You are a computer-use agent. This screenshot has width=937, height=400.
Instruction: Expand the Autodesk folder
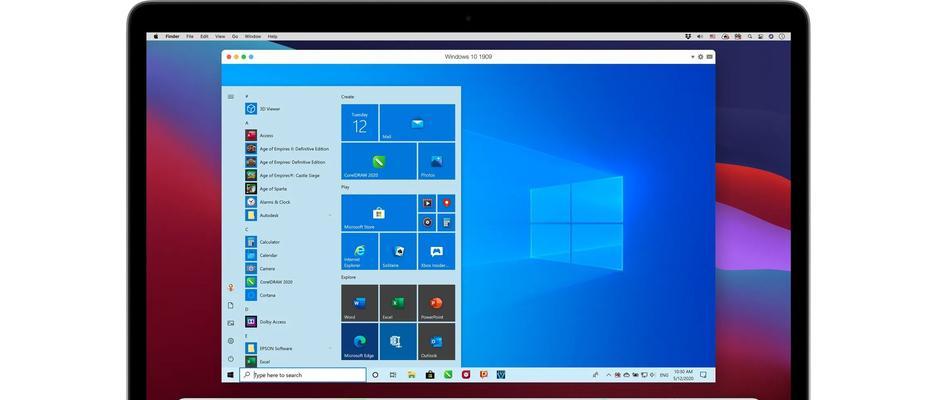[x=289, y=215]
